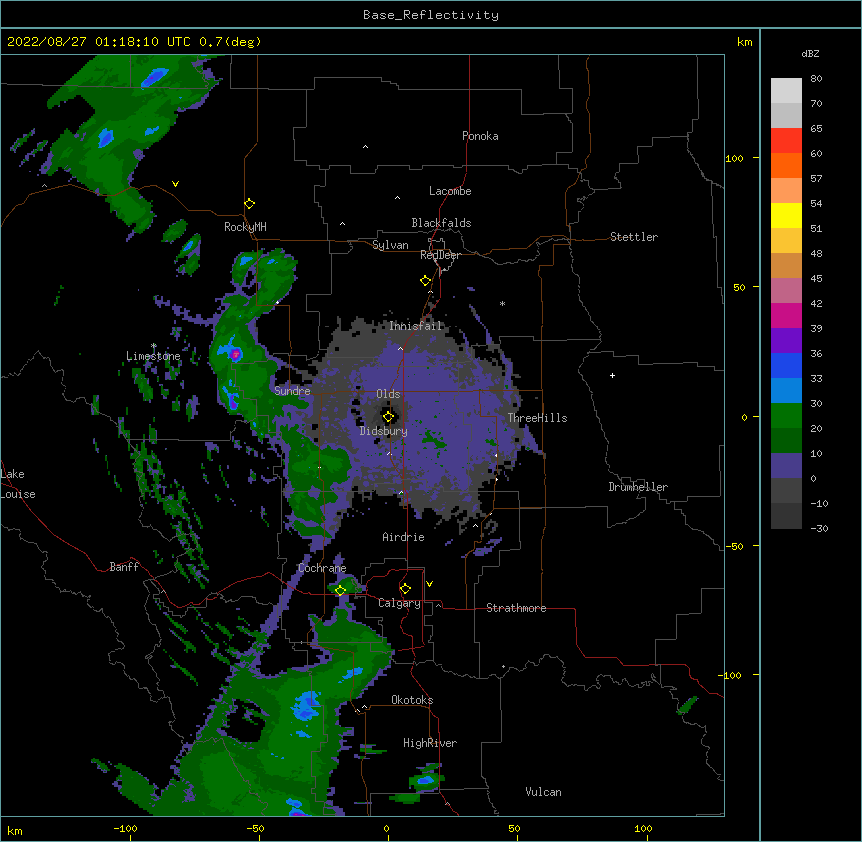862x842 pixels.
Task: Click the Louise label at the map edge
Action: click(x=18, y=494)
